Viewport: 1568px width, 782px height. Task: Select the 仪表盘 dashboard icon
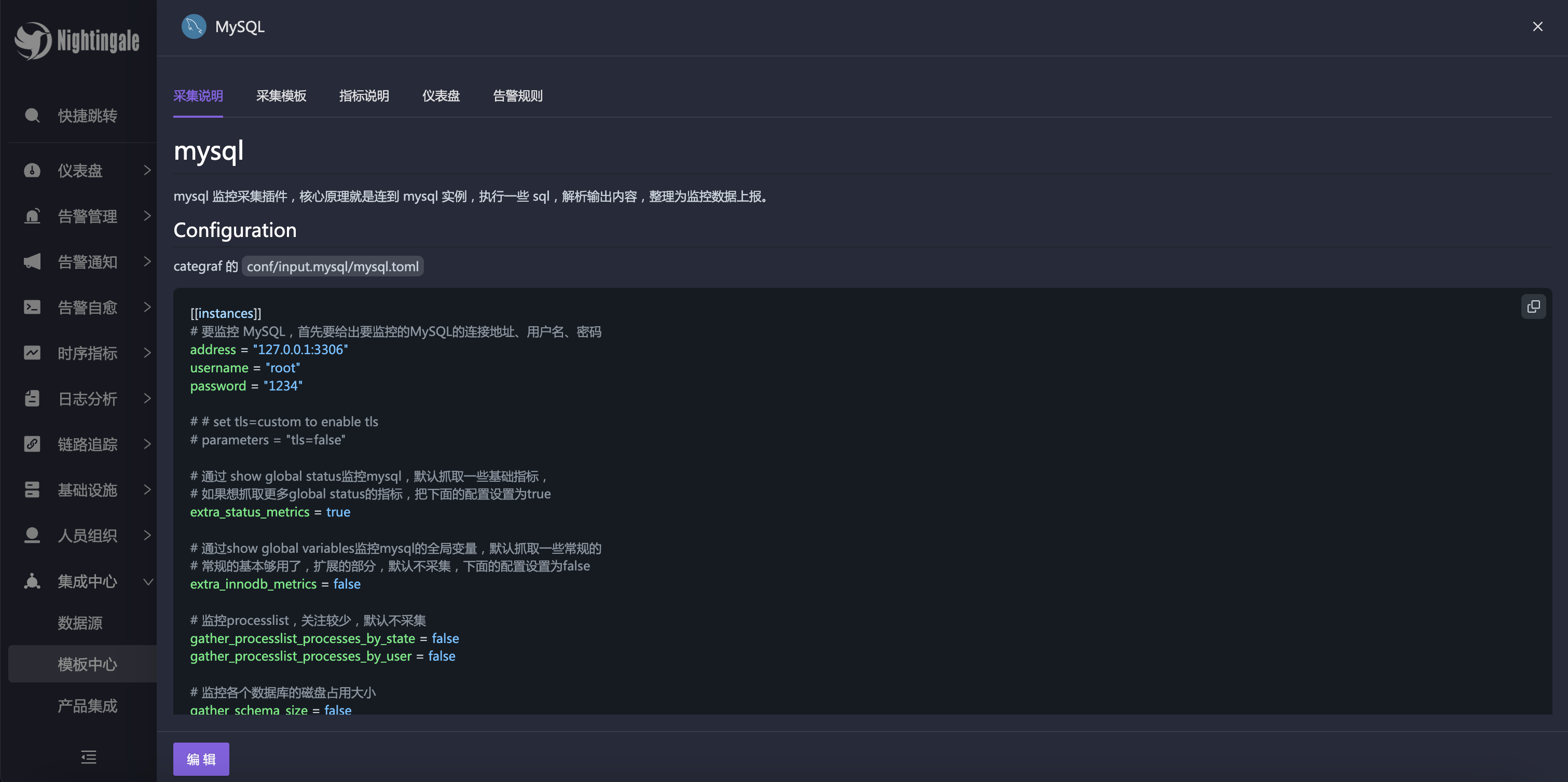pos(32,171)
